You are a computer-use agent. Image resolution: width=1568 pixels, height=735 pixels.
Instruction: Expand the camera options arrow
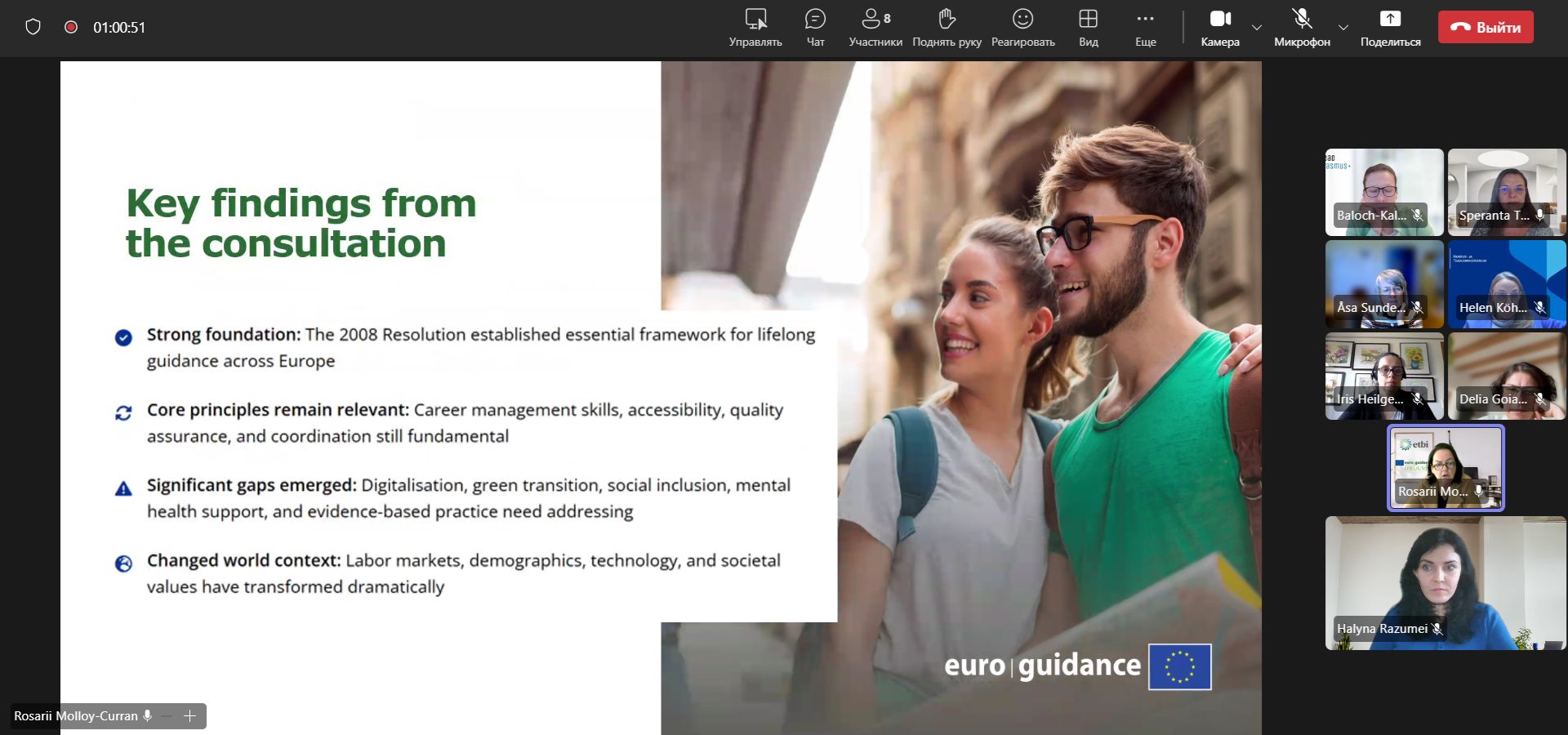(x=1257, y=28)
